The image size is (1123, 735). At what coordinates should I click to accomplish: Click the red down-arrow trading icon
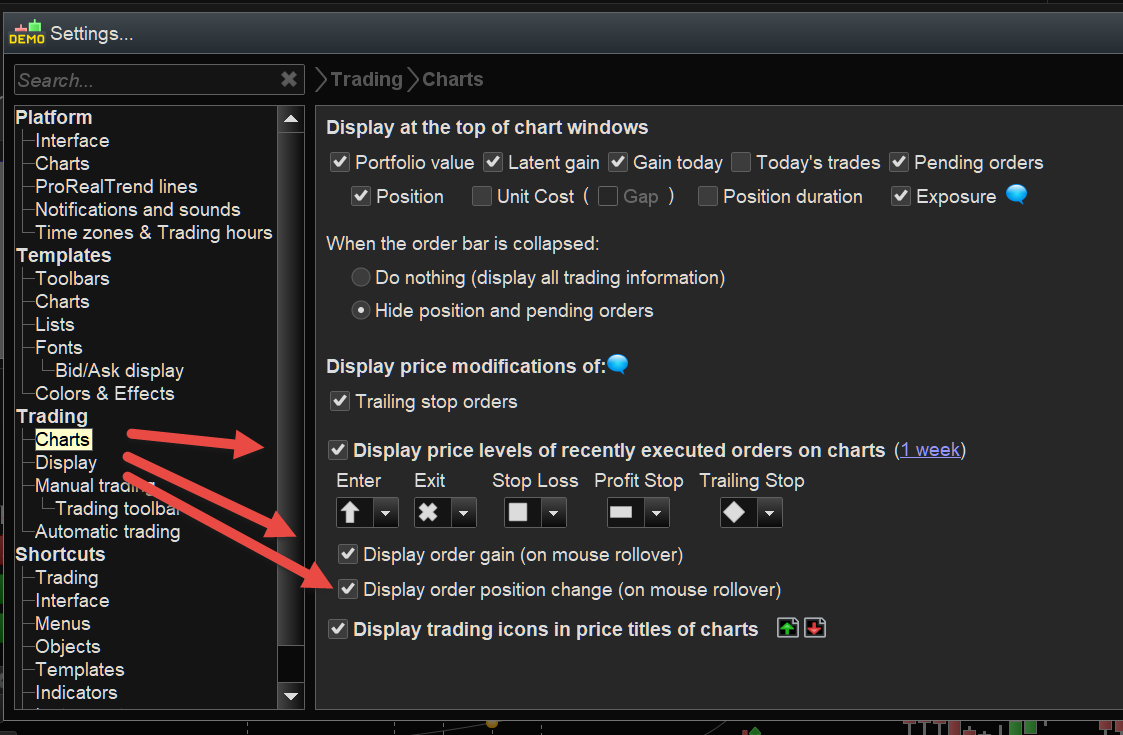815,629
